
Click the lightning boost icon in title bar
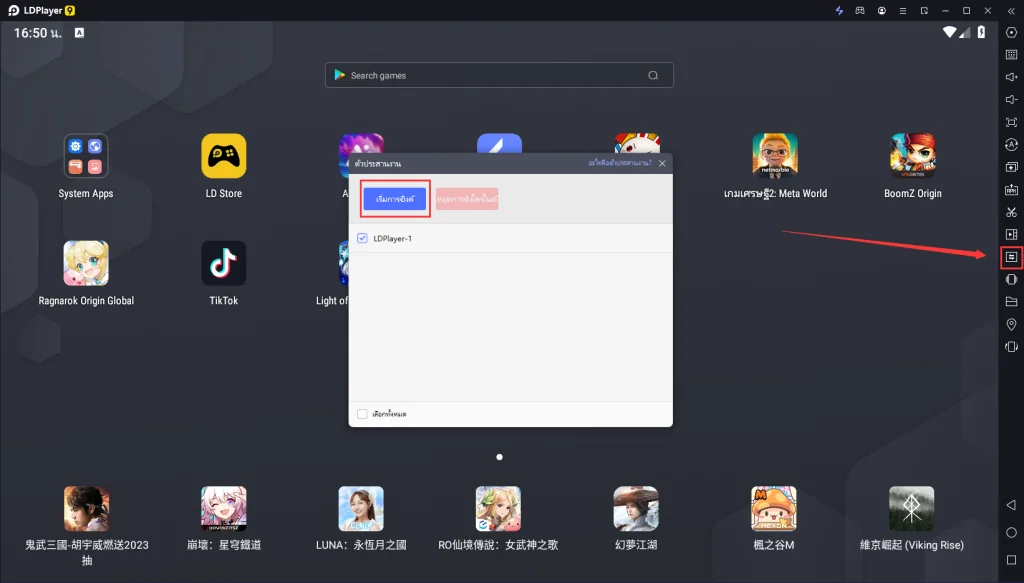(839, 10)
